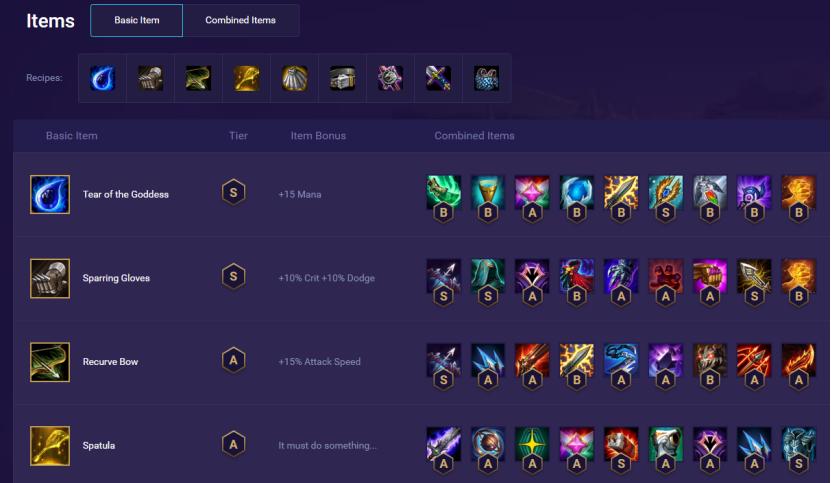Filter recipes by Tear of the Goddess icon
Viewport: 831px width, 483px height.
tap(102, 78)
